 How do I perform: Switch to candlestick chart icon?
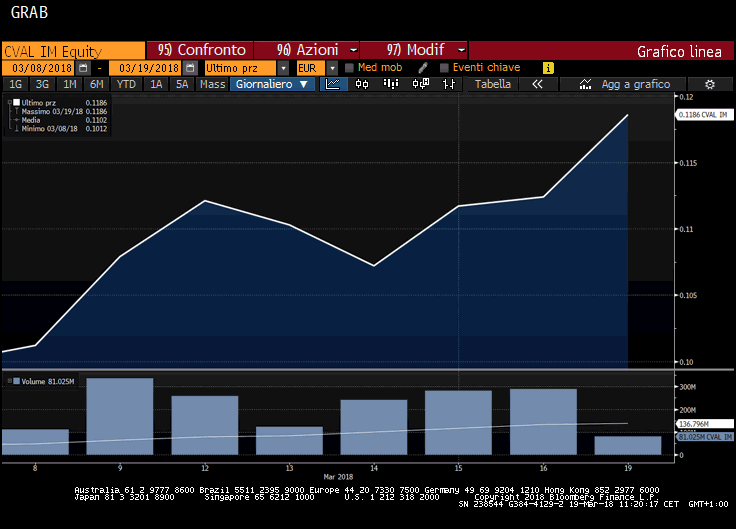[x=363, y=85]
